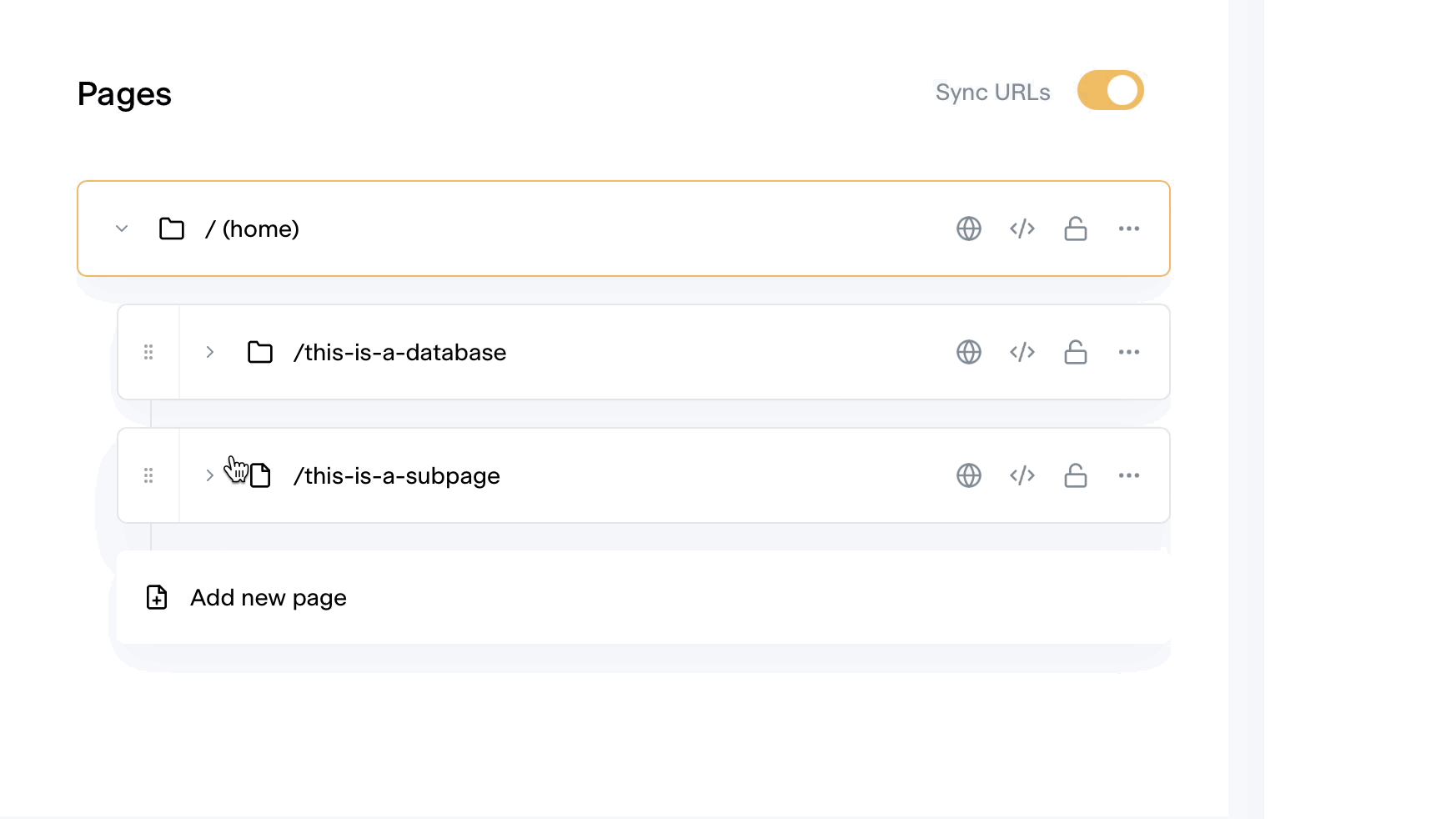Click the code icon in the / (home) row
1456x819 pixels.
1022,229
